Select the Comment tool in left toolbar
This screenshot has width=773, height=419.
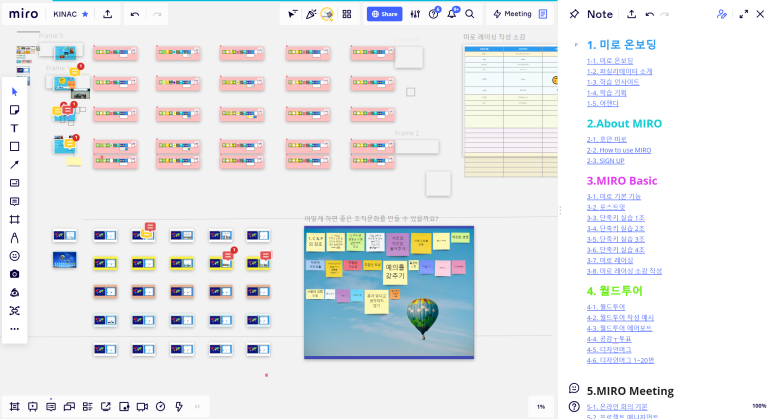pos(14,201)
